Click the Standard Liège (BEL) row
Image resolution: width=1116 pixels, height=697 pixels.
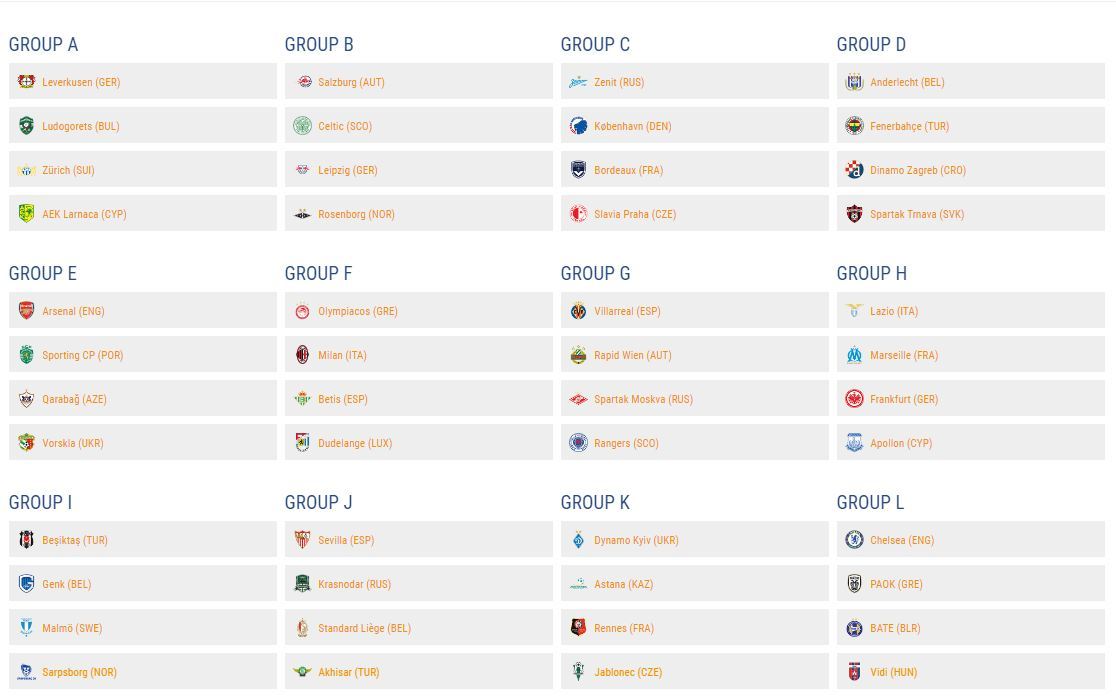pyautogui.click(x=418, y=627)
